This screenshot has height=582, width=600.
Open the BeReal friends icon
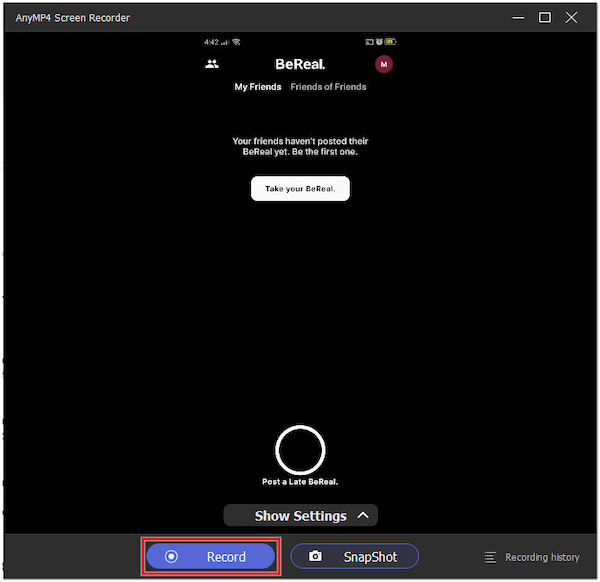point(212,64)
